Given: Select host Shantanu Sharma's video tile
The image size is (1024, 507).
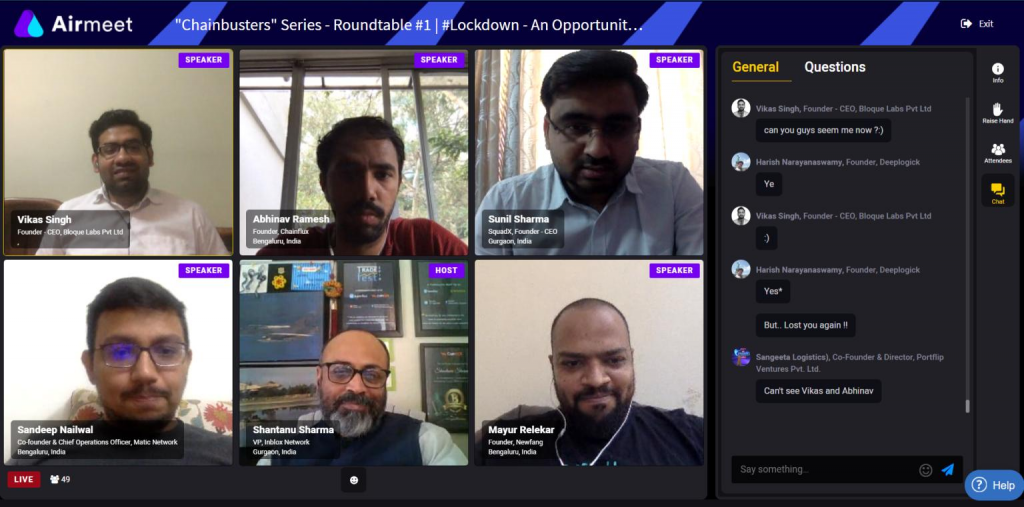Looking at the screenshot, I should tap(353, 363).
